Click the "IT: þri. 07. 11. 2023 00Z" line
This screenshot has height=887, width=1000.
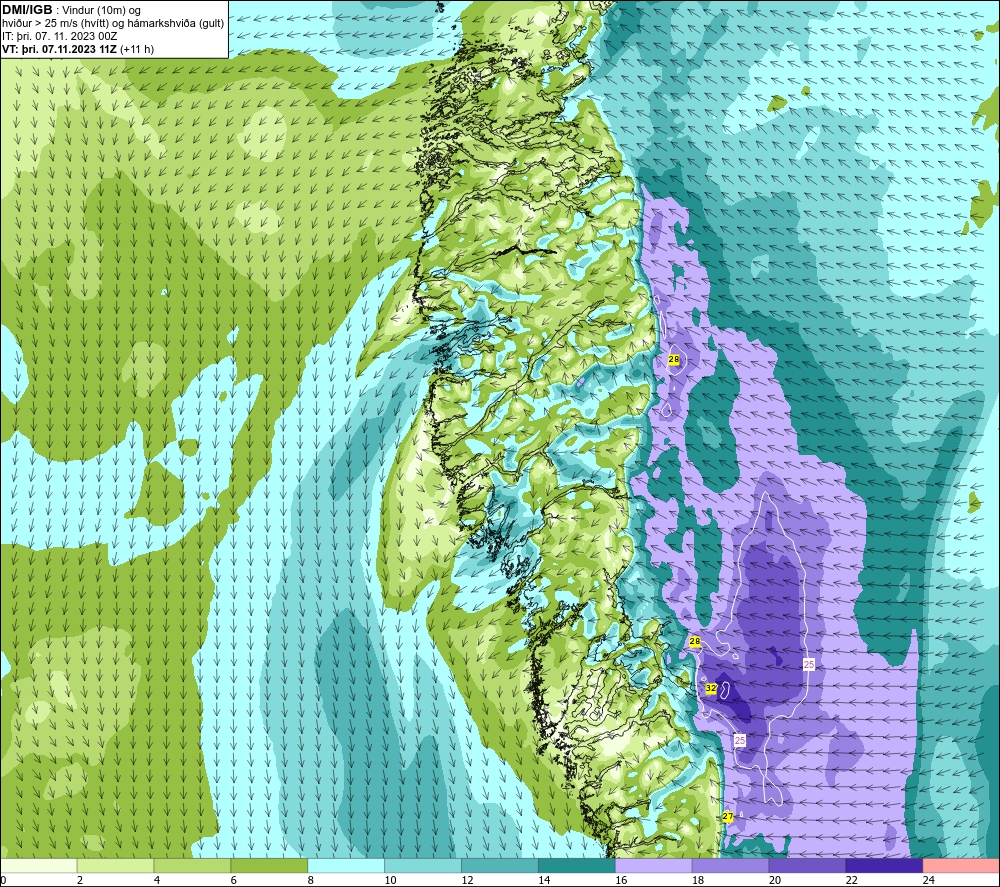59,36
